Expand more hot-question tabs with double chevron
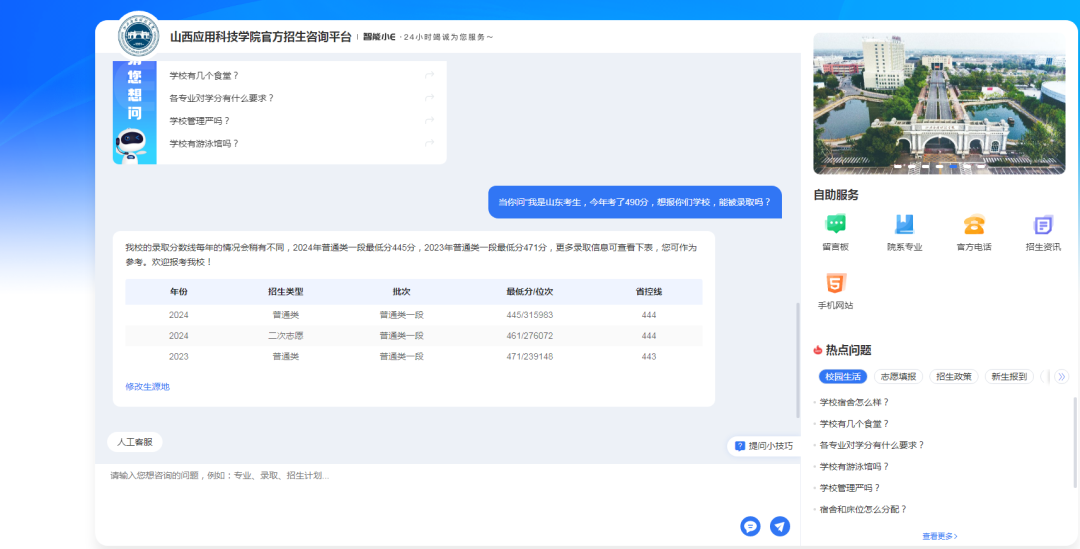 (1061, 377)
